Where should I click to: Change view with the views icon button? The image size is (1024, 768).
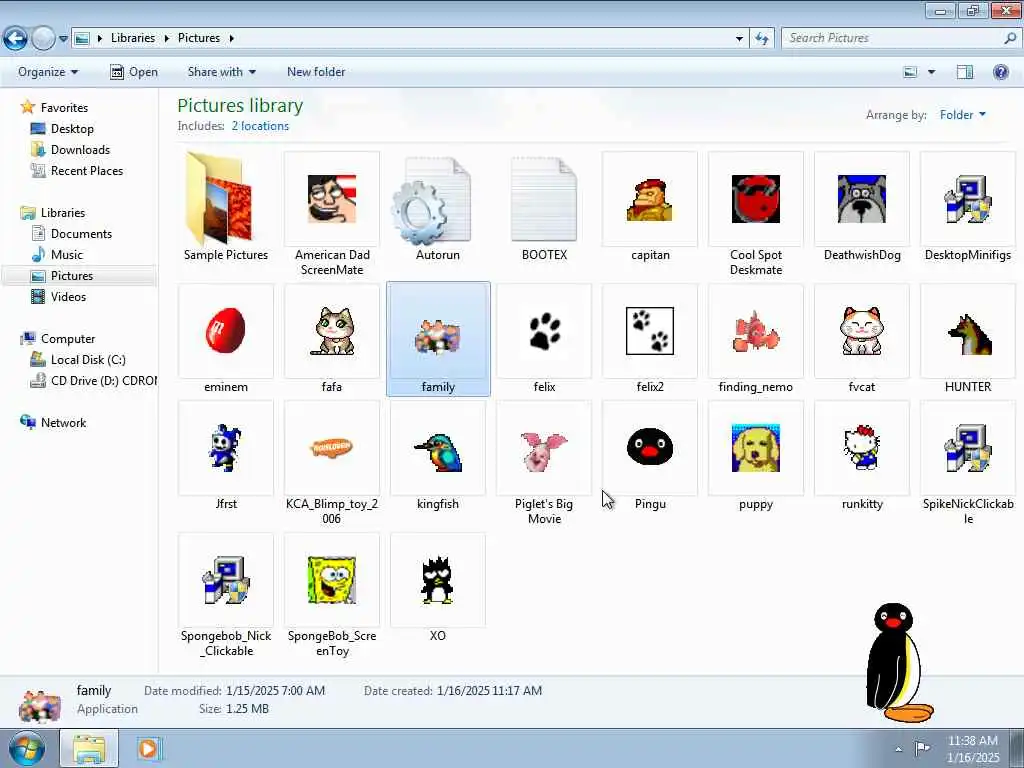910,72
